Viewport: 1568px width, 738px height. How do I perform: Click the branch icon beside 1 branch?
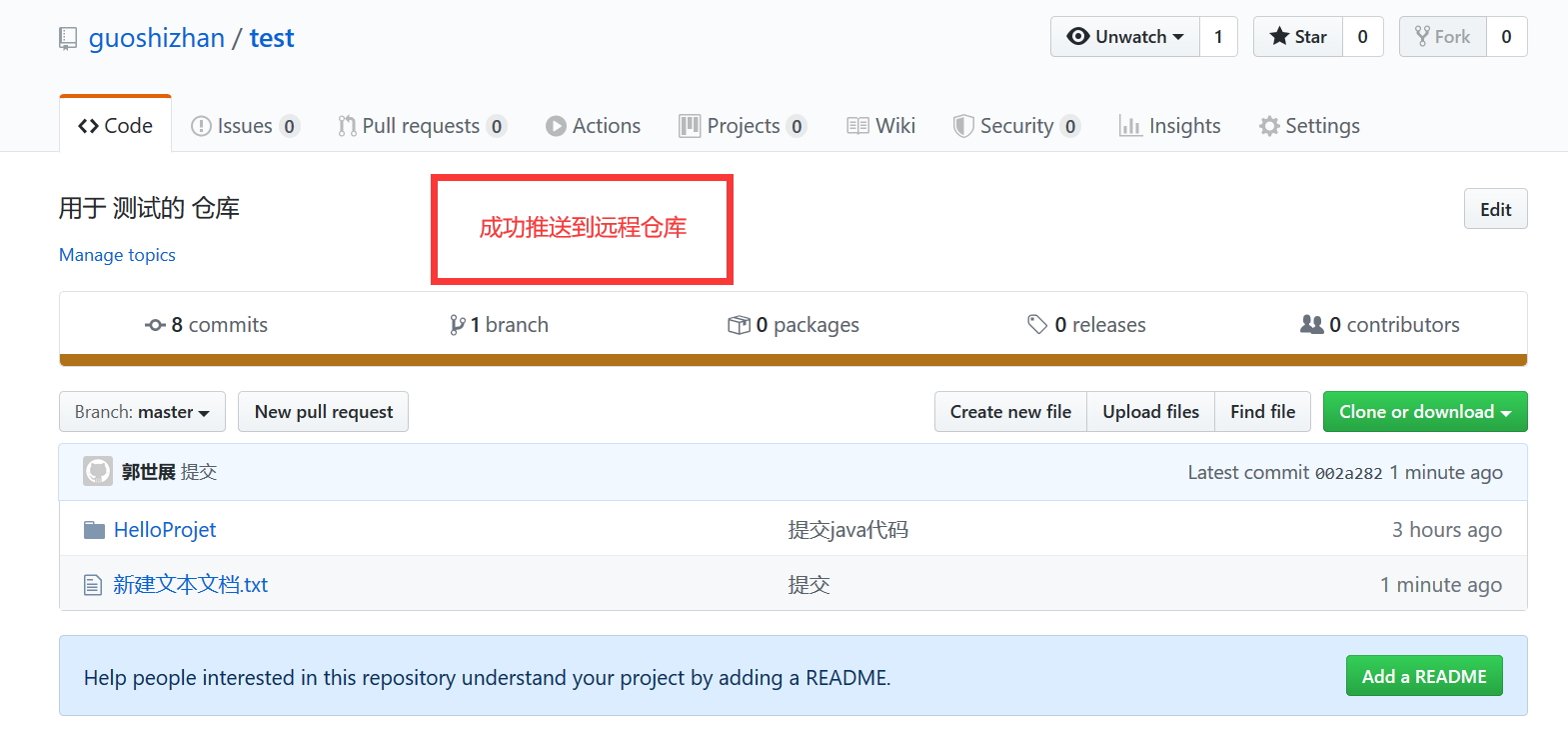click(x=457, y=325)
